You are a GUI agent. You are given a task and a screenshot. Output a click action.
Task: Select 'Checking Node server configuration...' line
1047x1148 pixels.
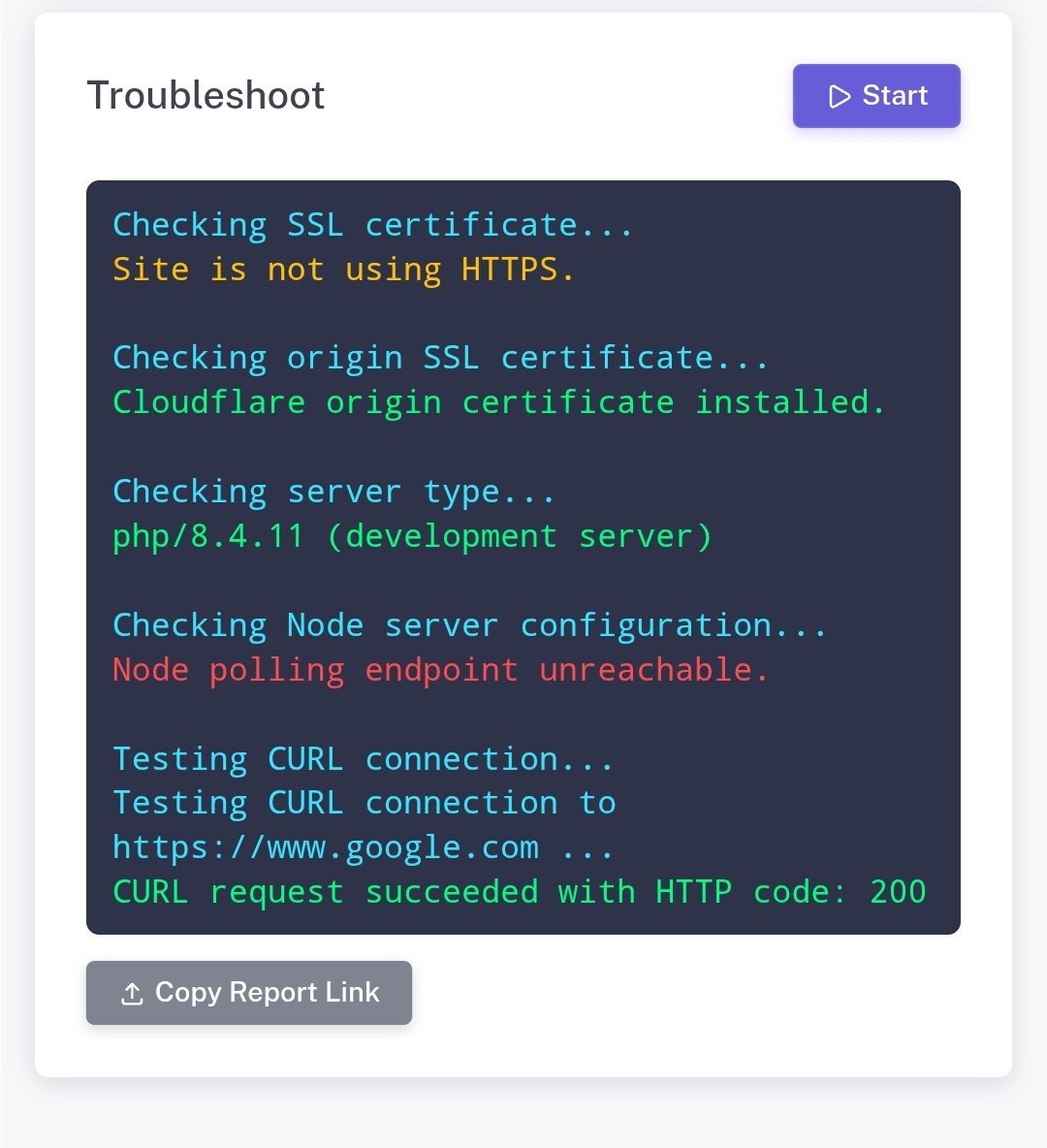pos(469,626)
